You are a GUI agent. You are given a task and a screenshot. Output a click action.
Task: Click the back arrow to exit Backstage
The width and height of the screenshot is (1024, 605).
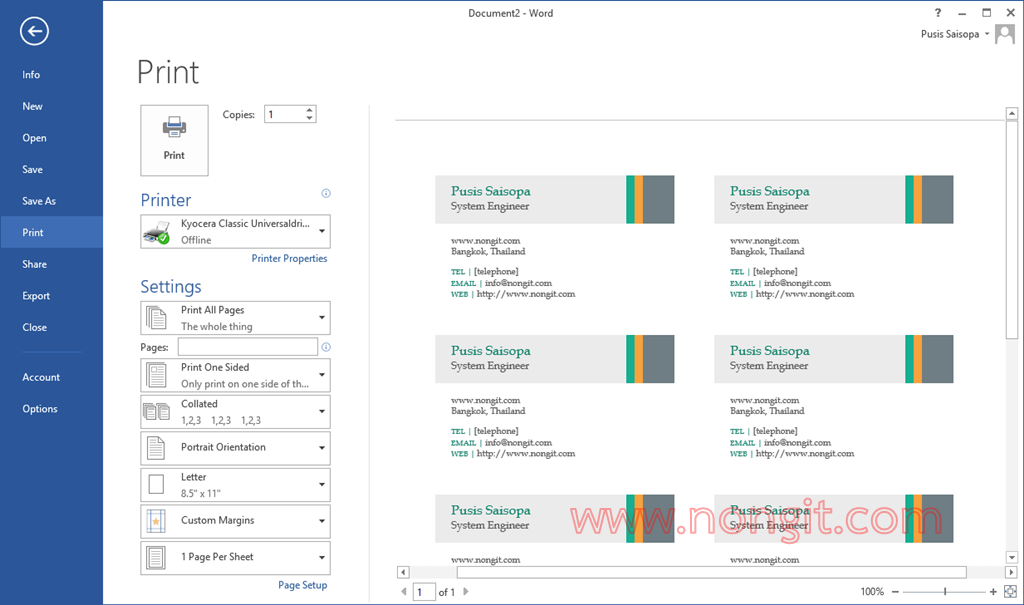(x=34, y=31)
